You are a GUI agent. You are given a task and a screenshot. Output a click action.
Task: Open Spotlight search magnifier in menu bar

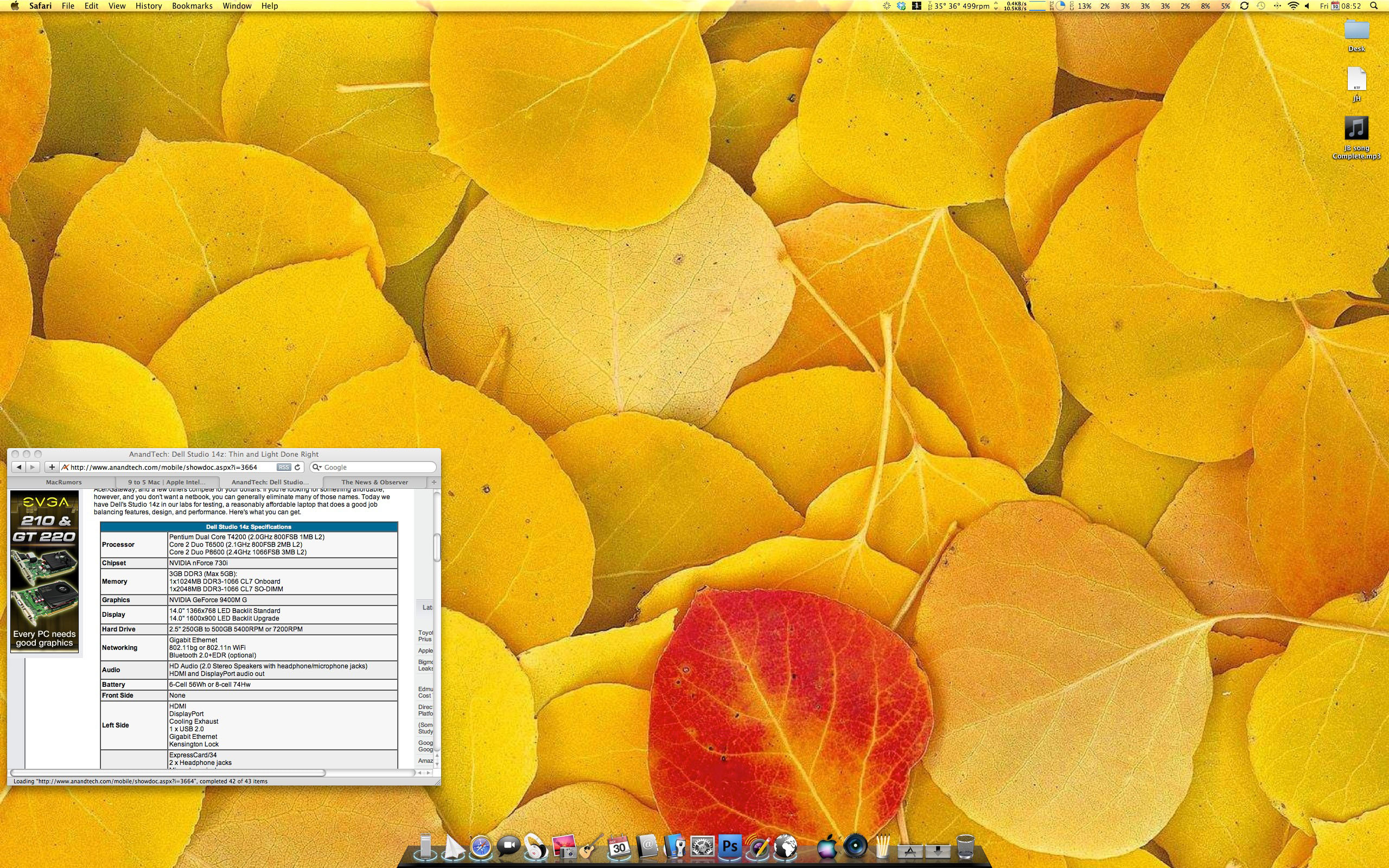[x=1374, y=6]
